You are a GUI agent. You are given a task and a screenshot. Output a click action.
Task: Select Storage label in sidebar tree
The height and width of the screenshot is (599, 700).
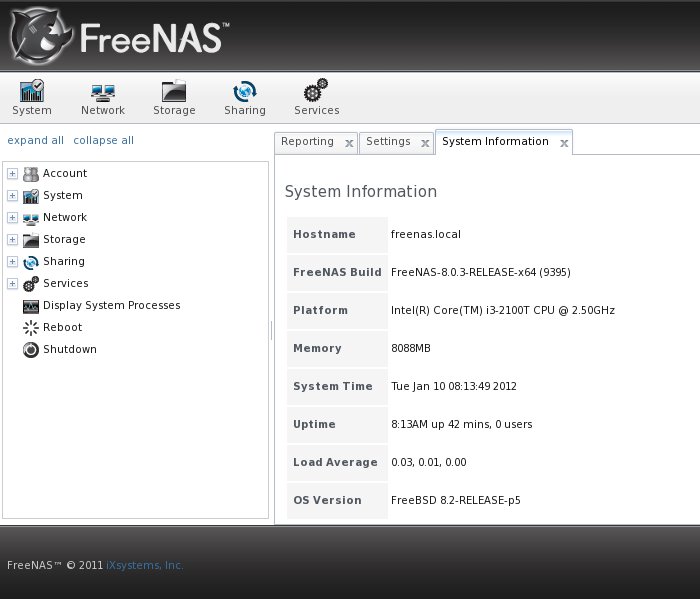pyautogui.click(x=64, y=239)
